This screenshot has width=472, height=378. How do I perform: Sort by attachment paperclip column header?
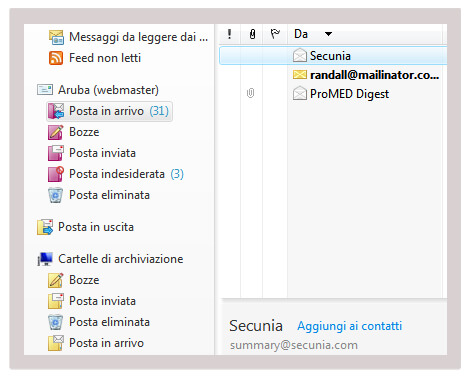click(252, 34)
